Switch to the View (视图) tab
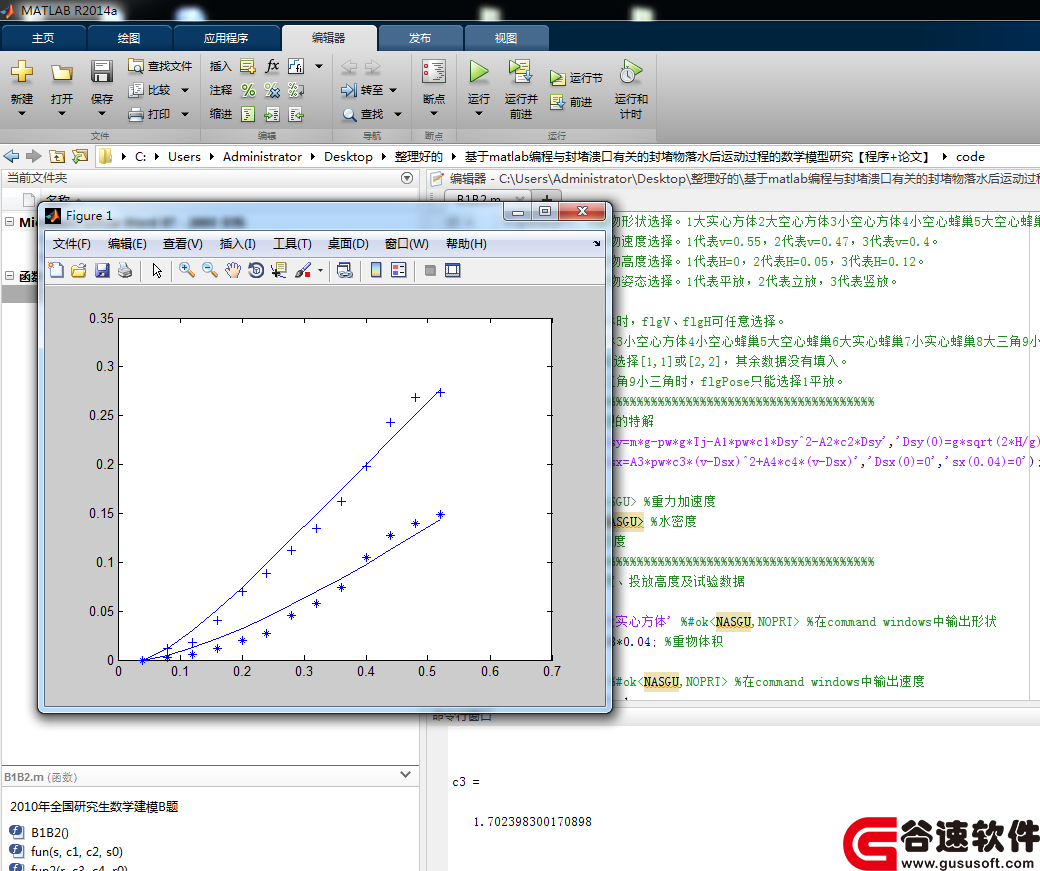The width and height of the screenshot is (1040, 871). (x=506, y=38)
